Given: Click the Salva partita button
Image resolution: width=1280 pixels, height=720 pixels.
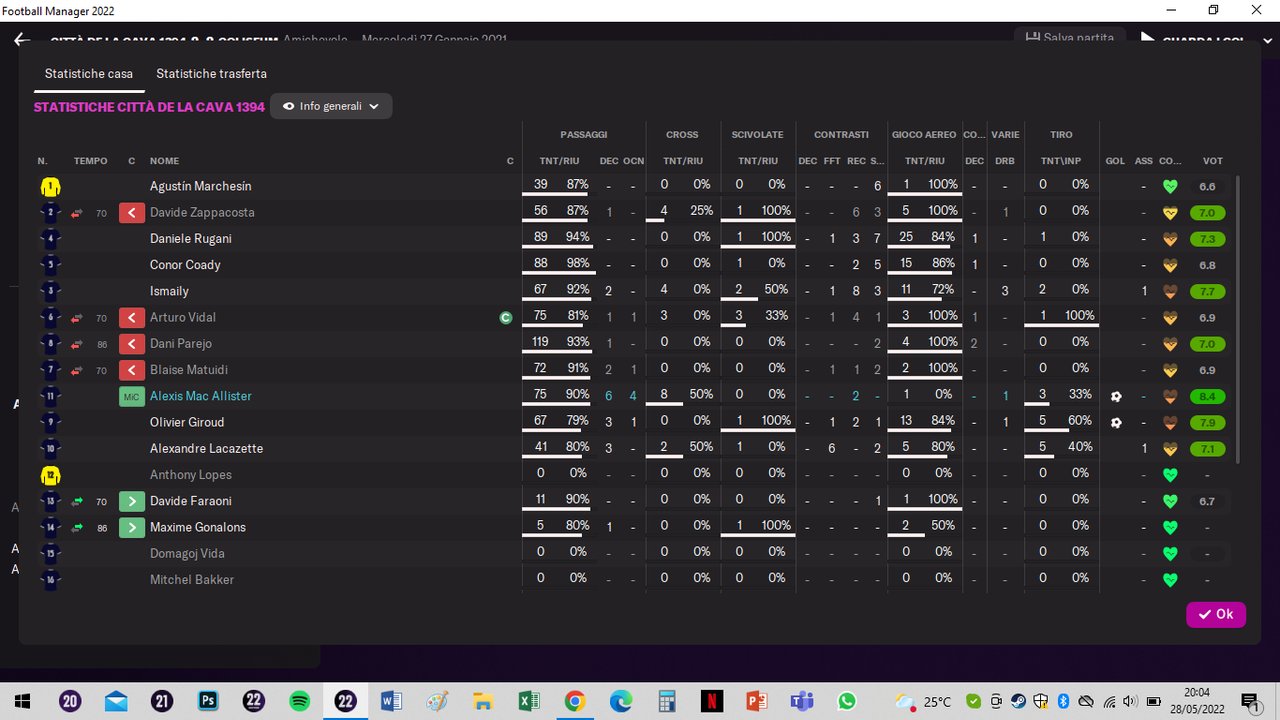Looking at the screenshot, I should click(1070, 38).
